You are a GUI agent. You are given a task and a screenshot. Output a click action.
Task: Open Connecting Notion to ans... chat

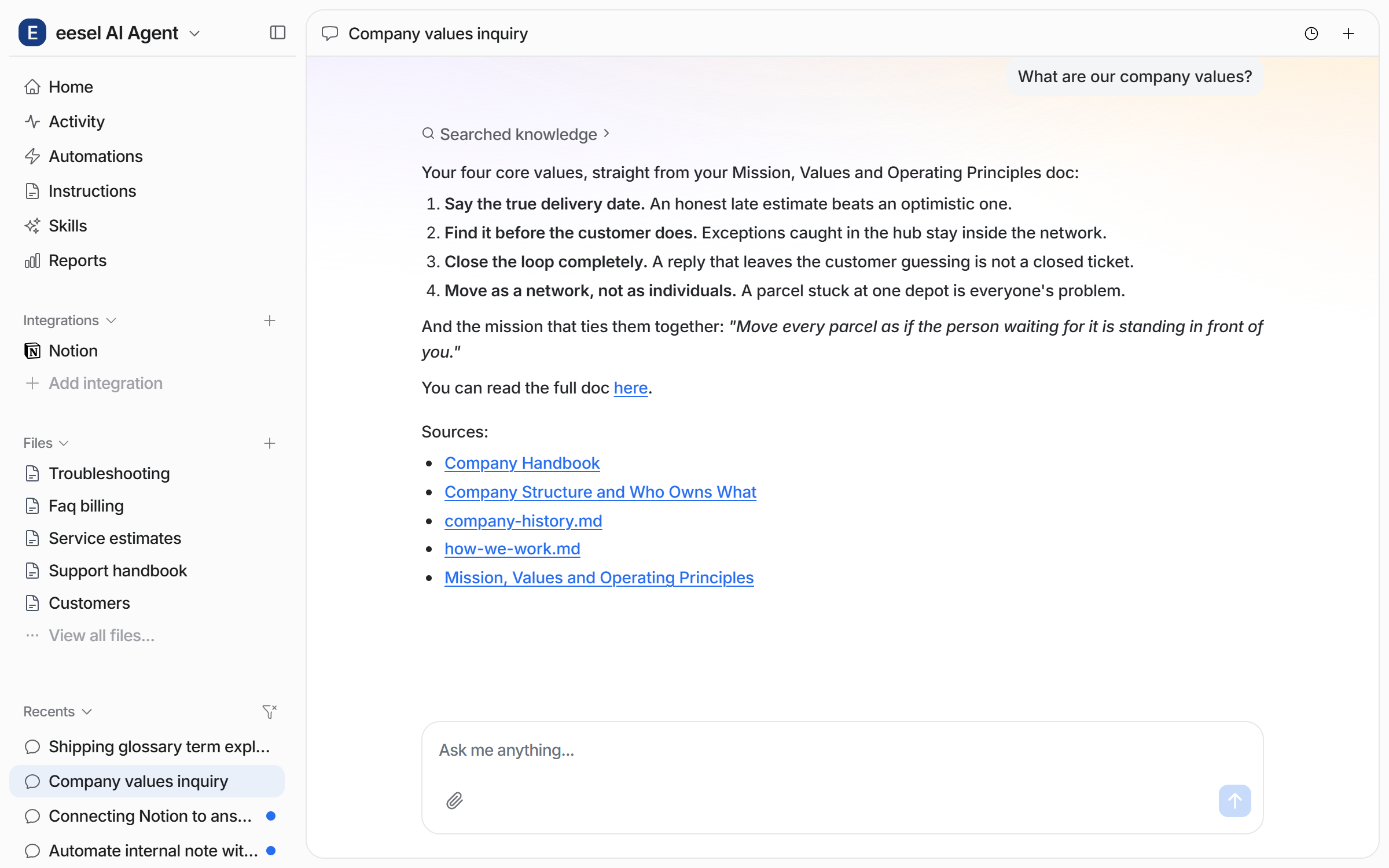(x=147, y=816)
